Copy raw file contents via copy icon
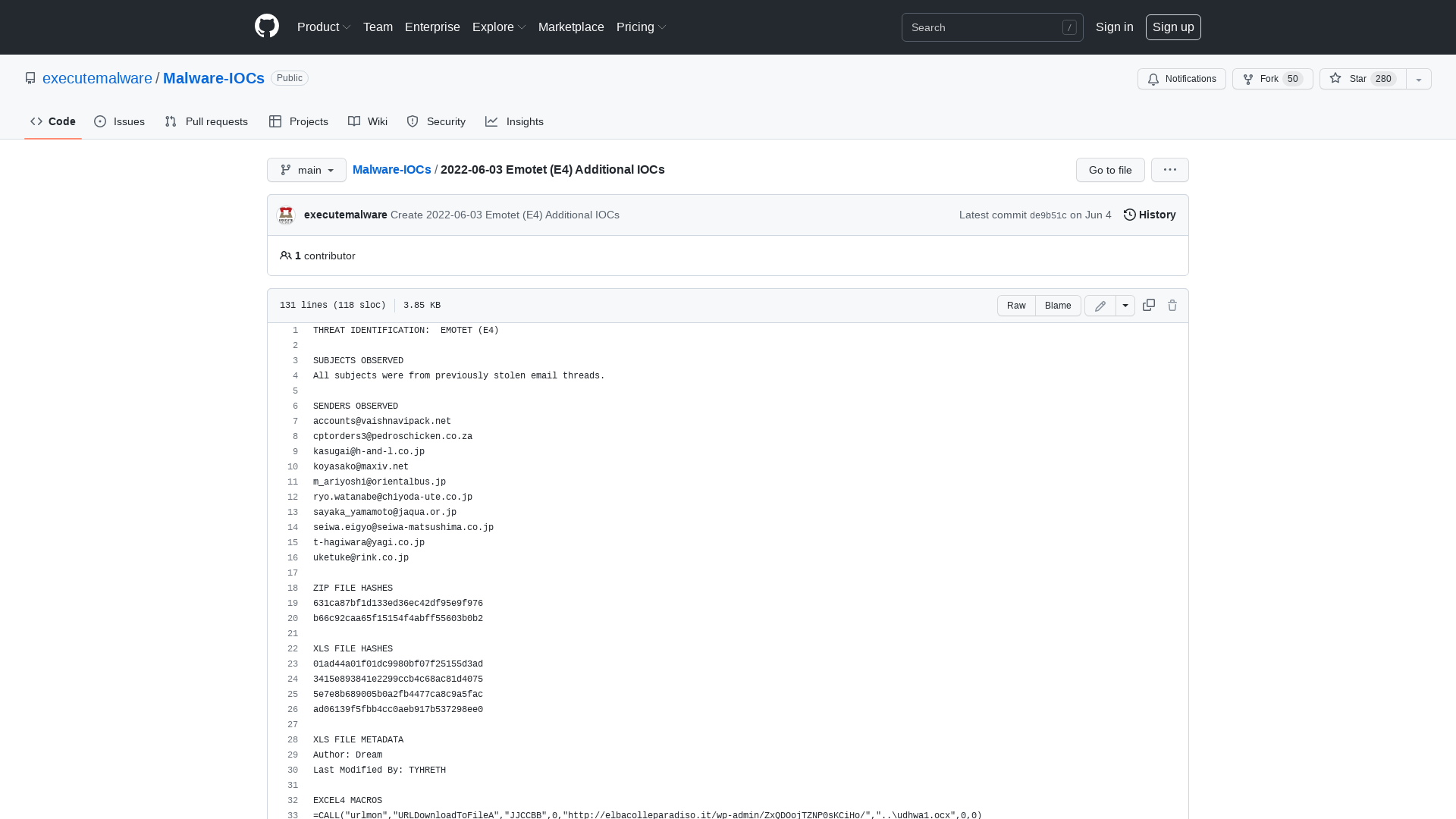Viewport: 1456px width, 819px height. (1148, 305)
